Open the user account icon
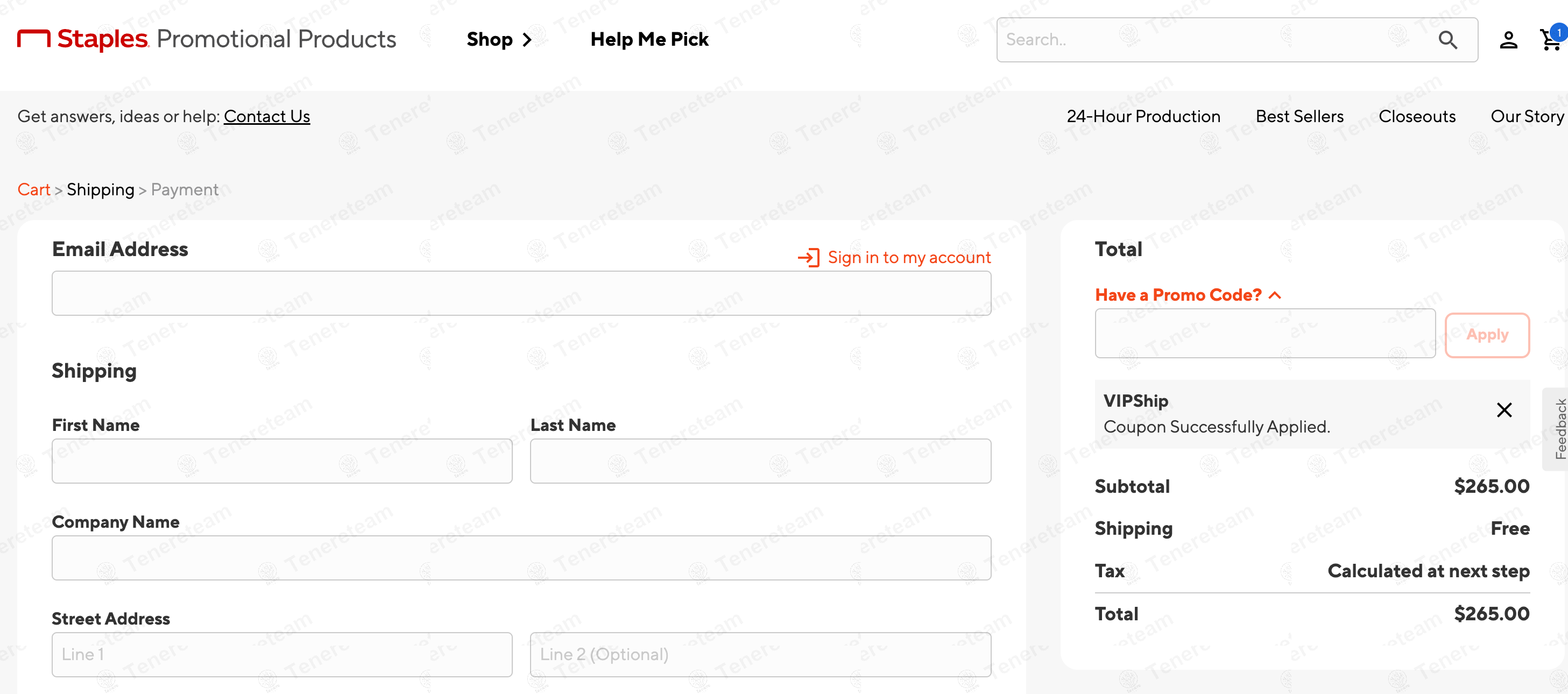 click(1508, 40)
